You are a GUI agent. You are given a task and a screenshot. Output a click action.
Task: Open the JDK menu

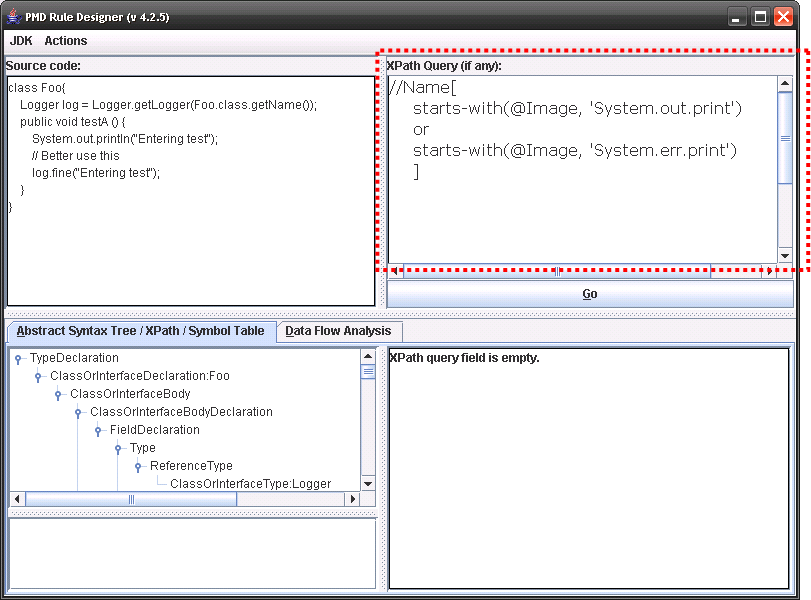(x=21, y=41)
